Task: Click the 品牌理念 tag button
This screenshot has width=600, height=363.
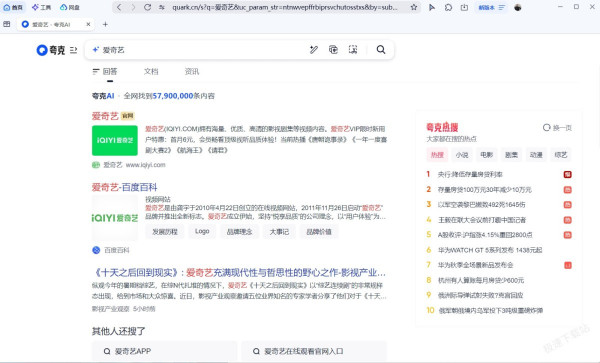Action: tap(239, 231)
